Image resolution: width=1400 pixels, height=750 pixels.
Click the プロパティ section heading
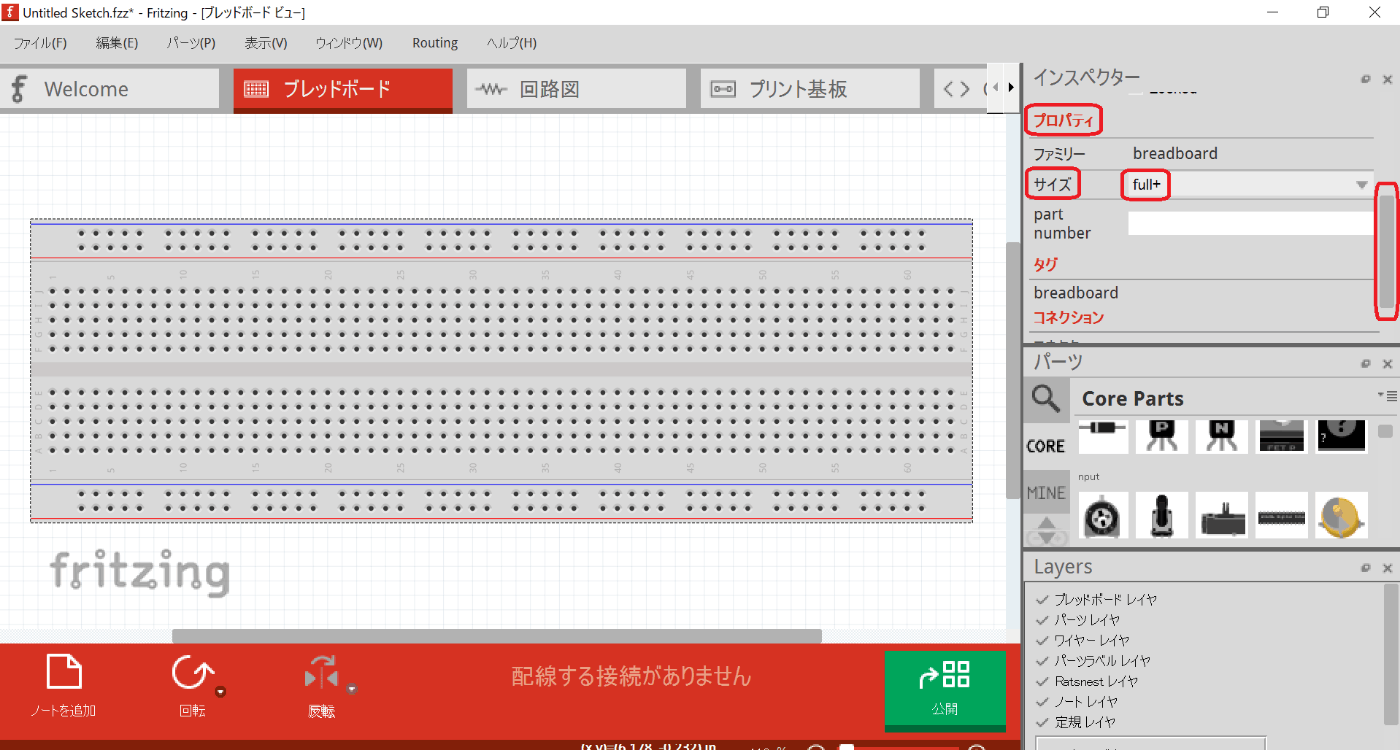(x=1063, y=121)
